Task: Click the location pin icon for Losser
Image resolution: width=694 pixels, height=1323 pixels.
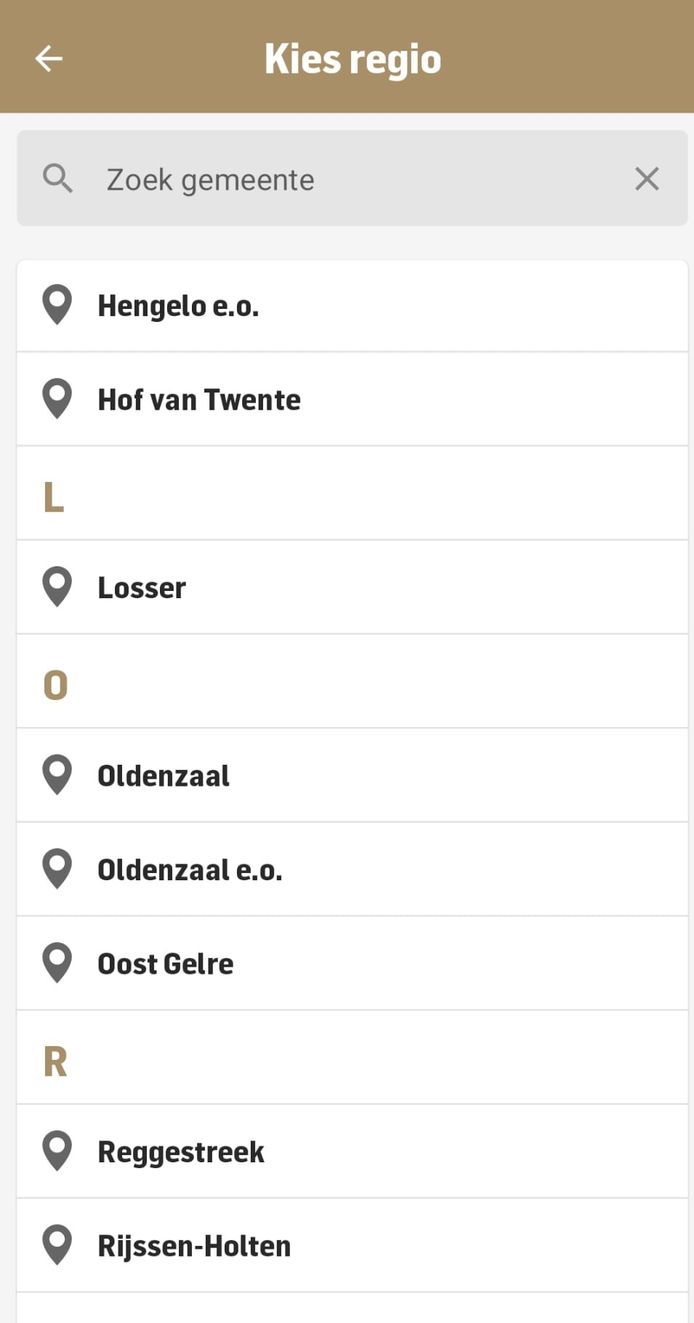Action: [x=57, y=587]
